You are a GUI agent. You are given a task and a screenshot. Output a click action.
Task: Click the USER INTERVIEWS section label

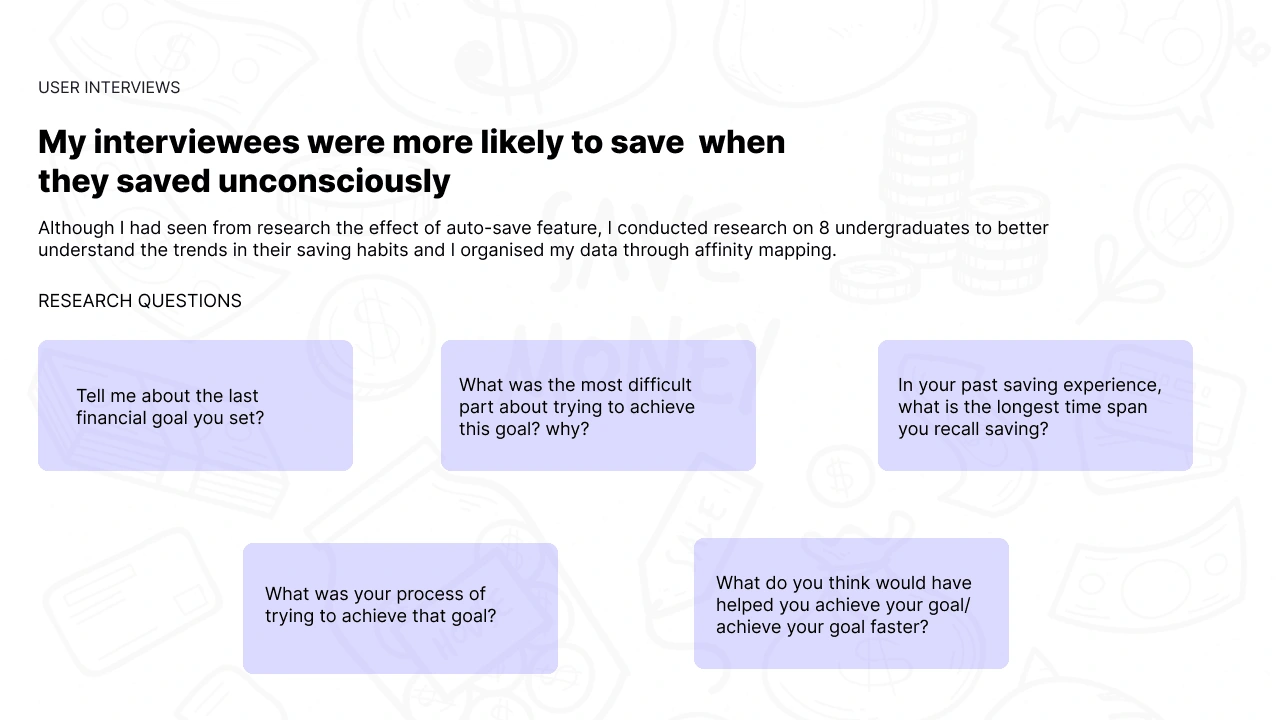[109, 88]
